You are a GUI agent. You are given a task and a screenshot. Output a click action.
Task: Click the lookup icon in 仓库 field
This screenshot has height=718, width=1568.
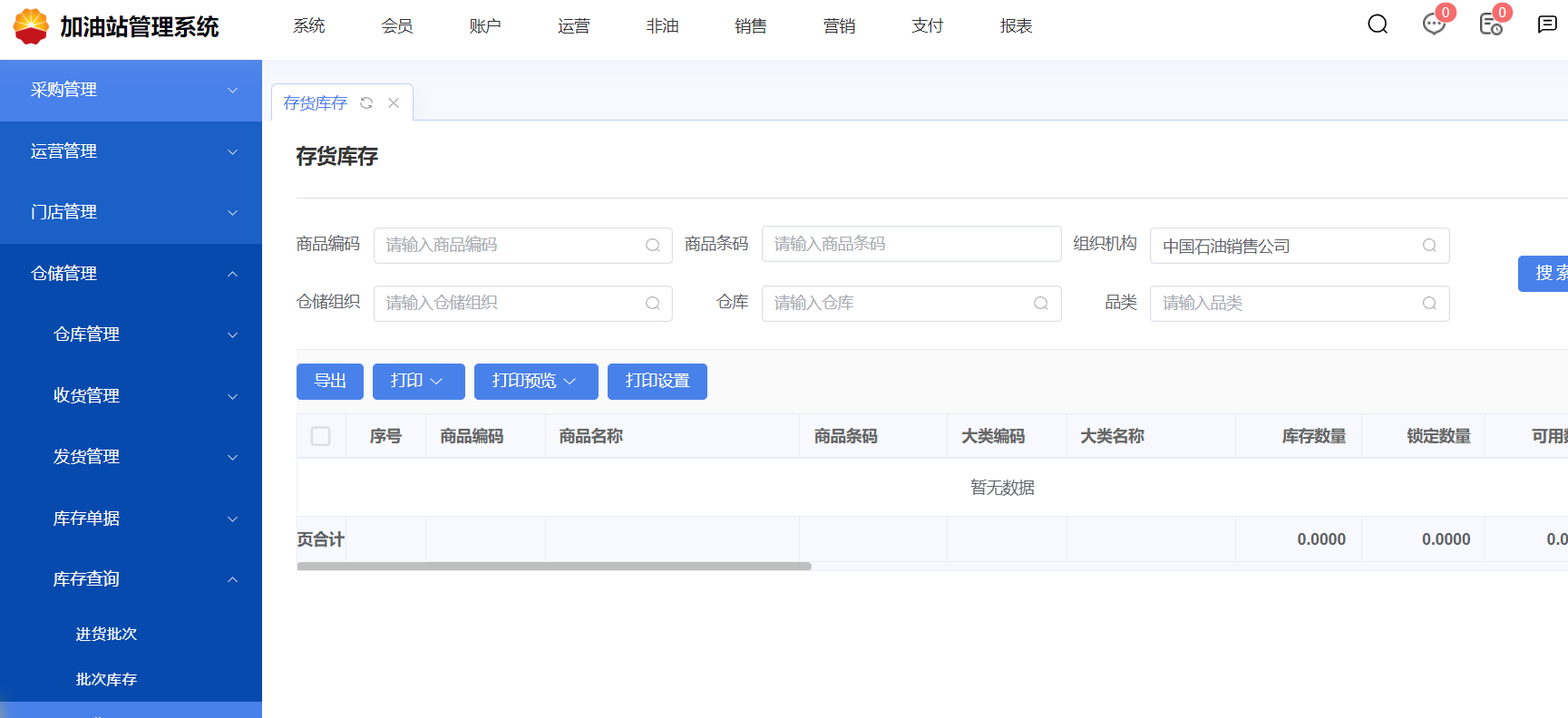click(1040, 304)
